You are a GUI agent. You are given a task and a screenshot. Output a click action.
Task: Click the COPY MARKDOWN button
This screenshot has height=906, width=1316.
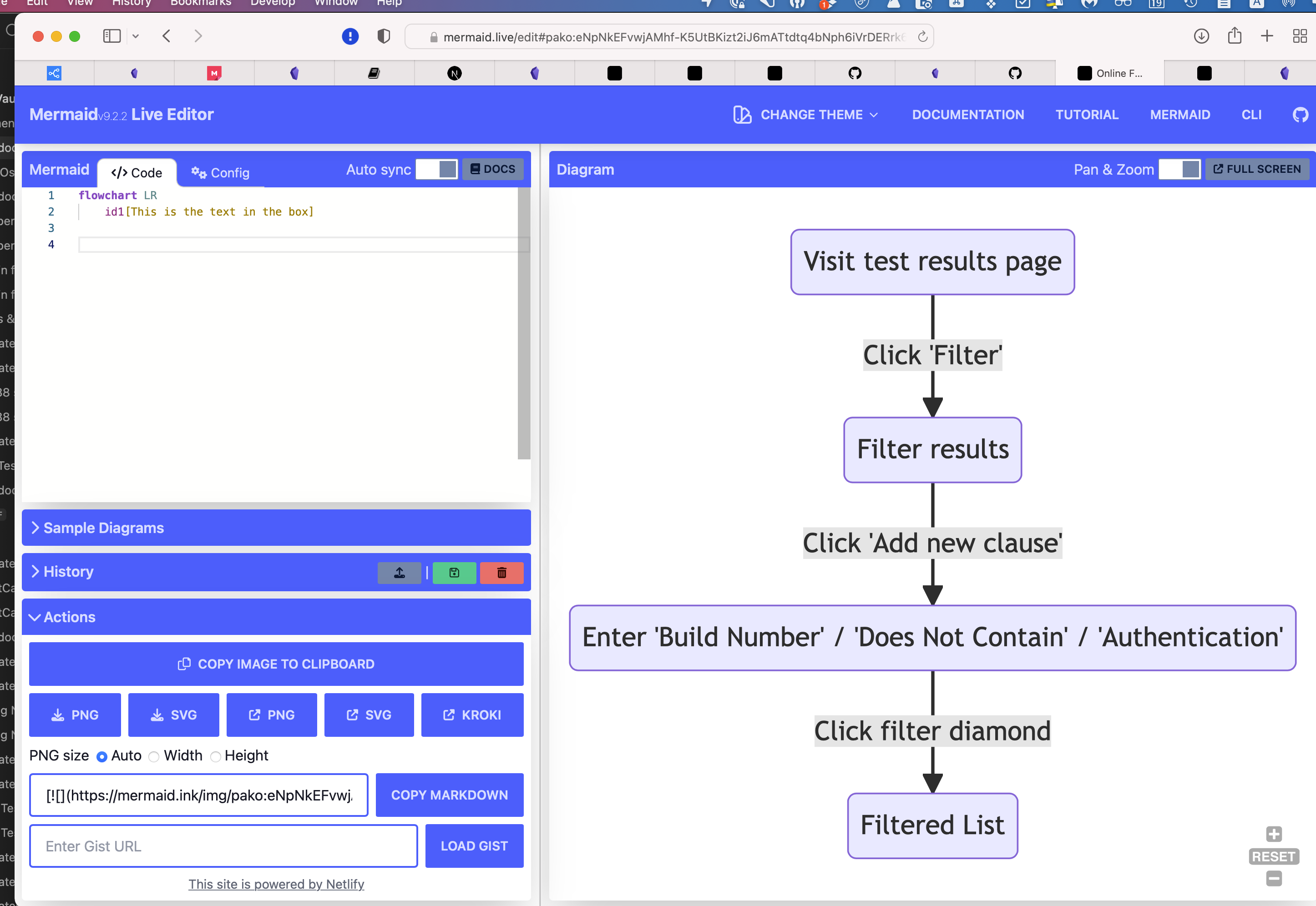tap(449, 795)
